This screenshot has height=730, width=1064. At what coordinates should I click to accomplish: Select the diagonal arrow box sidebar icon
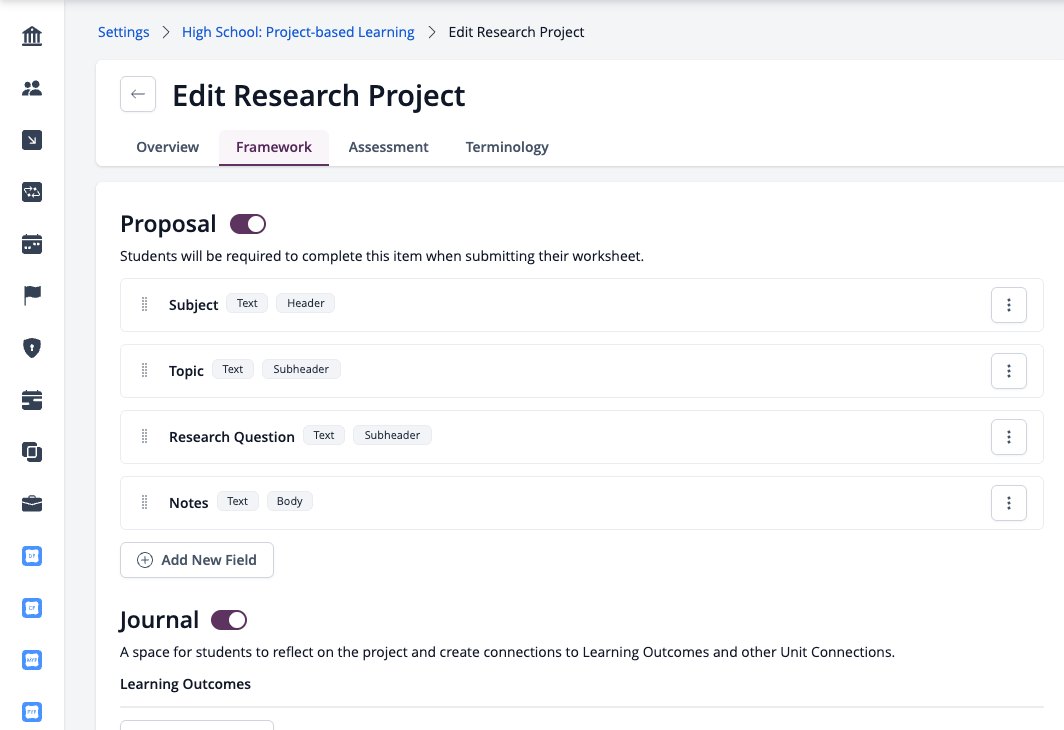click(x=32, y=140)
